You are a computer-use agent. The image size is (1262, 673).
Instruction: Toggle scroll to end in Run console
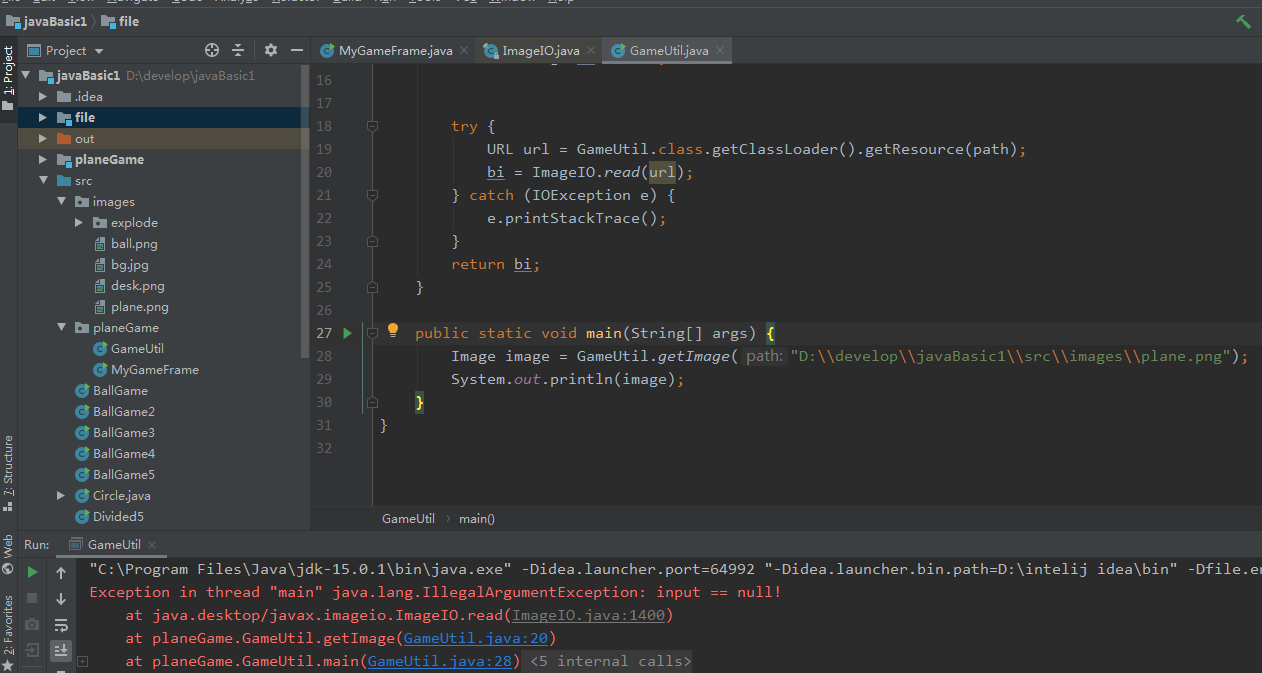pos(61,650)
